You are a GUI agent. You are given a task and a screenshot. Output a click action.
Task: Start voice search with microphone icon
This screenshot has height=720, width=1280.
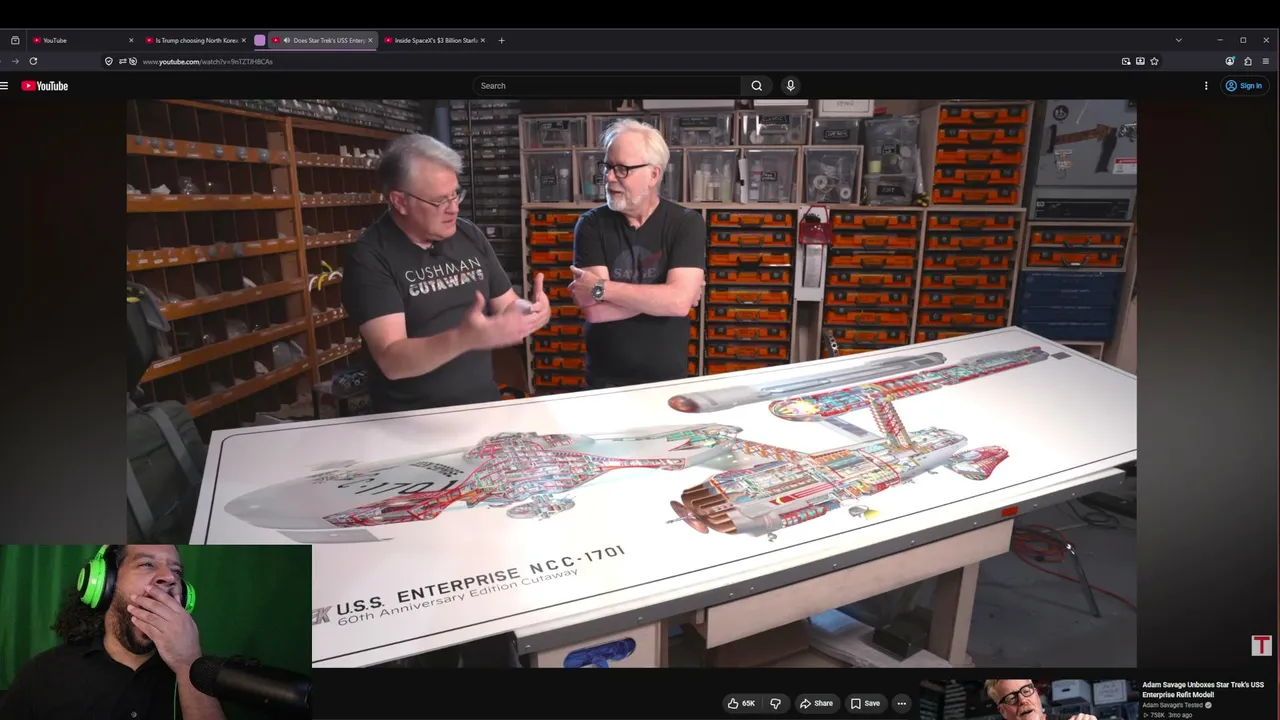[x=790, y=86]
